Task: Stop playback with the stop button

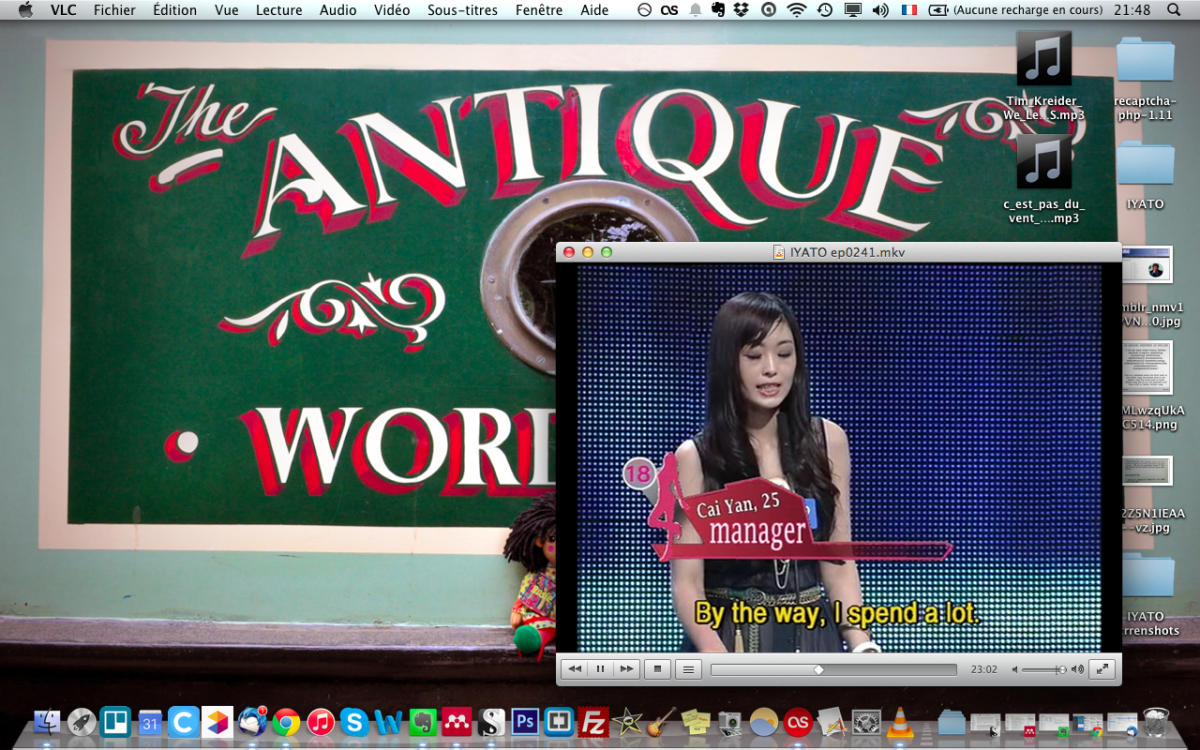Action: (x=657, y=669)
